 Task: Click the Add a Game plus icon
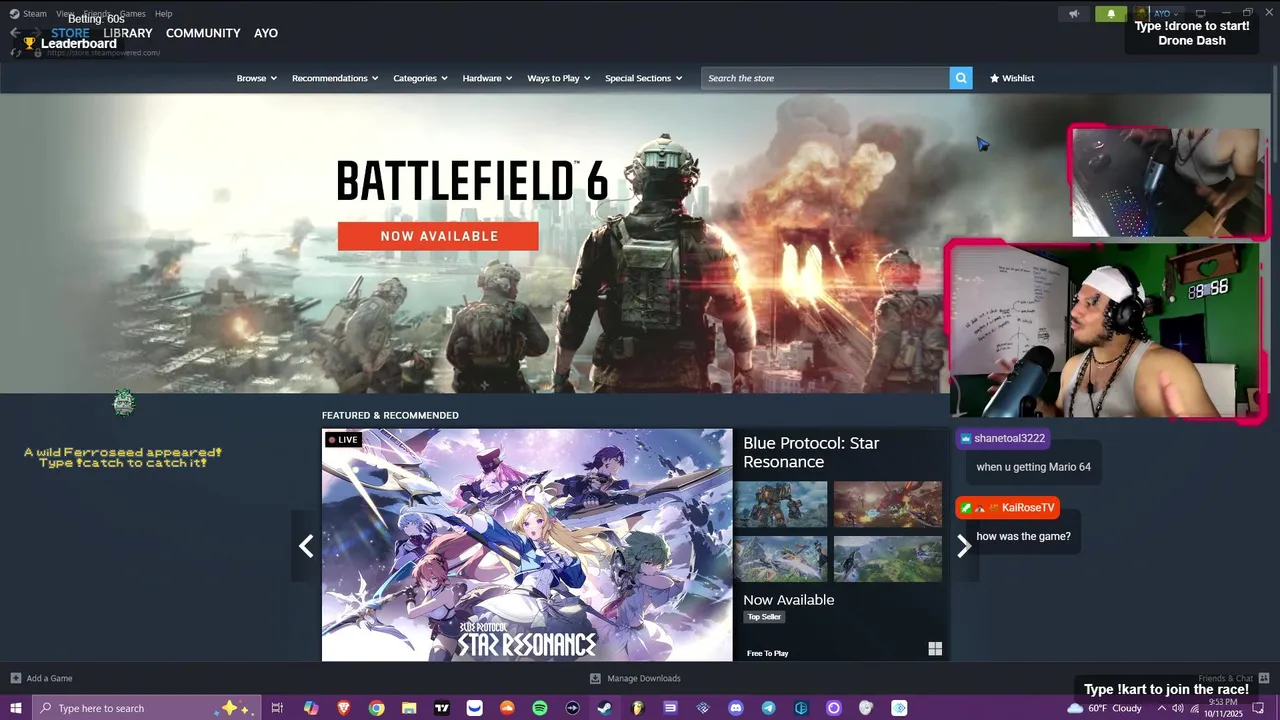[x=15, y=678]
